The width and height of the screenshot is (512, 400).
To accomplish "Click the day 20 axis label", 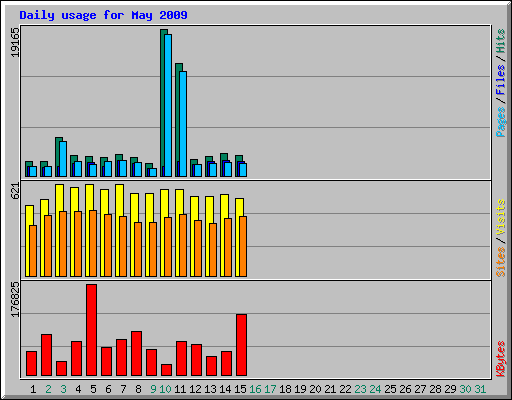I will (315, 389).
